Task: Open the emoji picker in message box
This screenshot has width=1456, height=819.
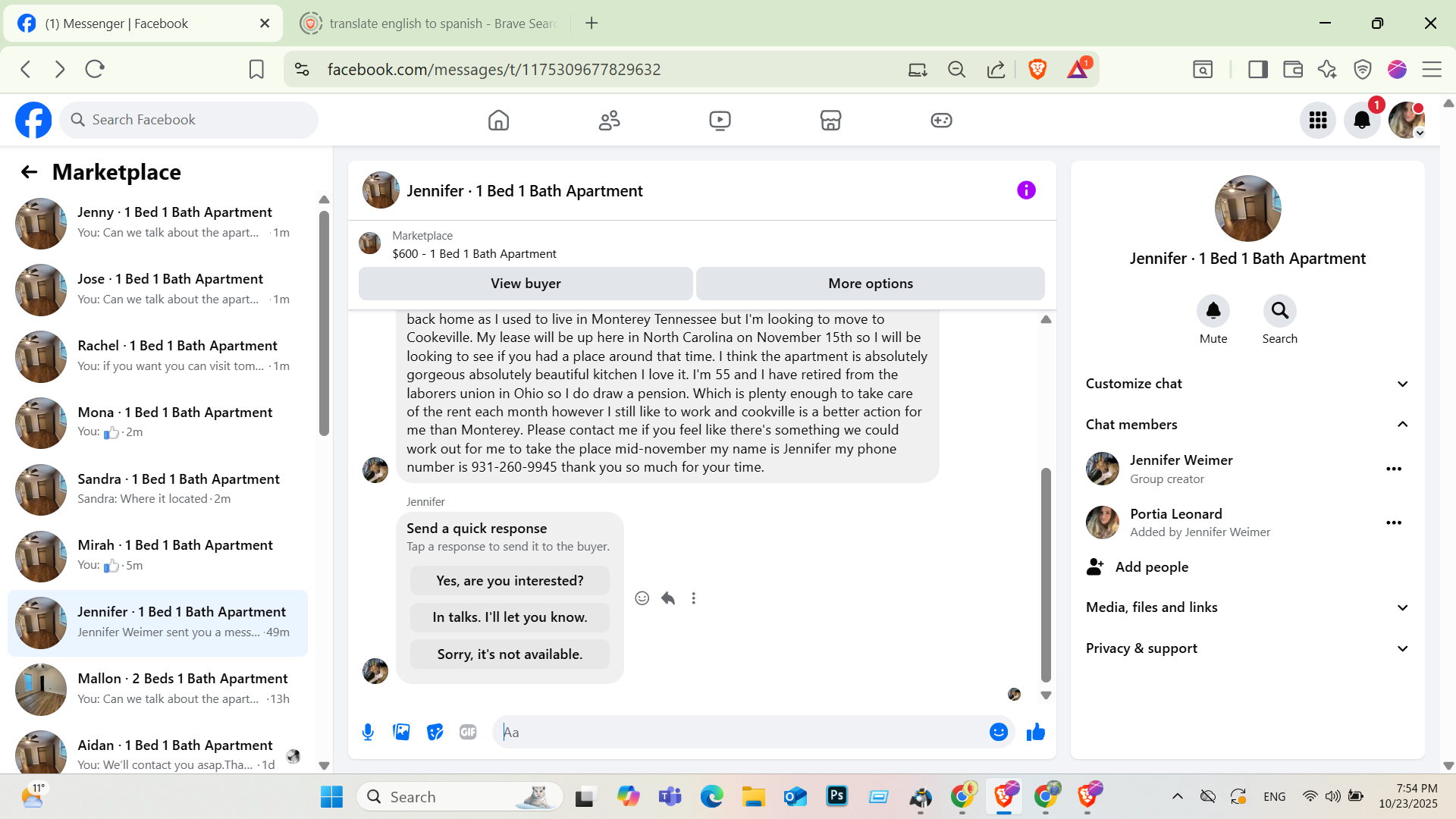Action: click(998, 732)
